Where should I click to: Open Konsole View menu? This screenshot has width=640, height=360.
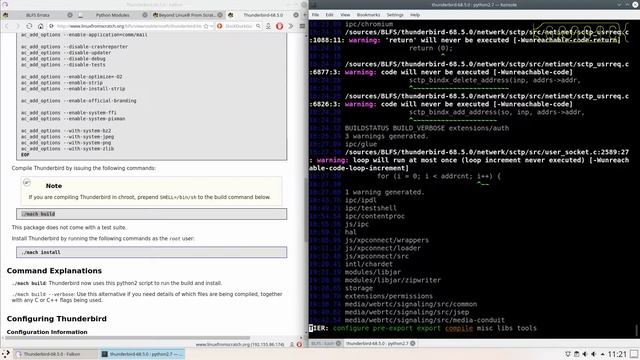click(x=345, y=15)
